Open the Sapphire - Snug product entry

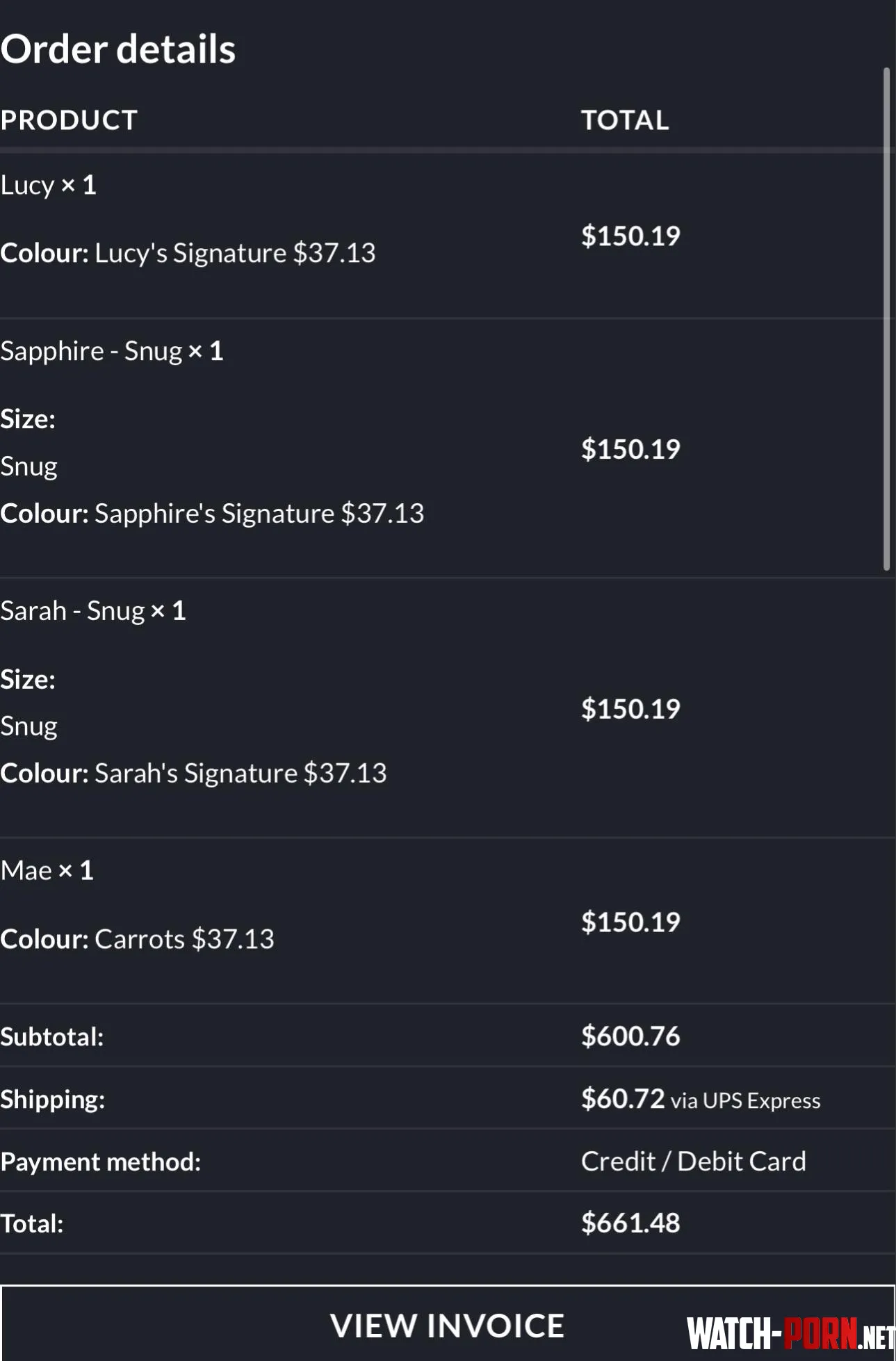[x=112, y=351]
